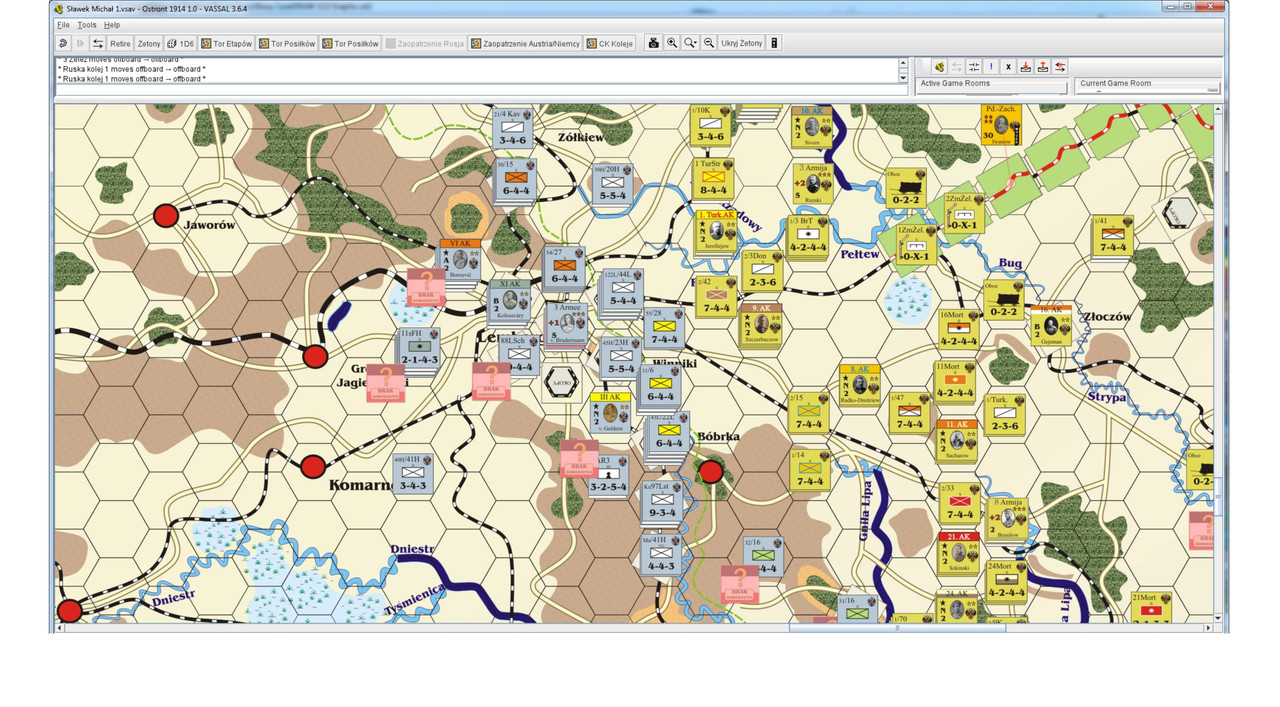Click the chat log scroll down arrow
The width and height of the screenshot is (1280, 707).
pyautogui.click(x=903, y=78)
